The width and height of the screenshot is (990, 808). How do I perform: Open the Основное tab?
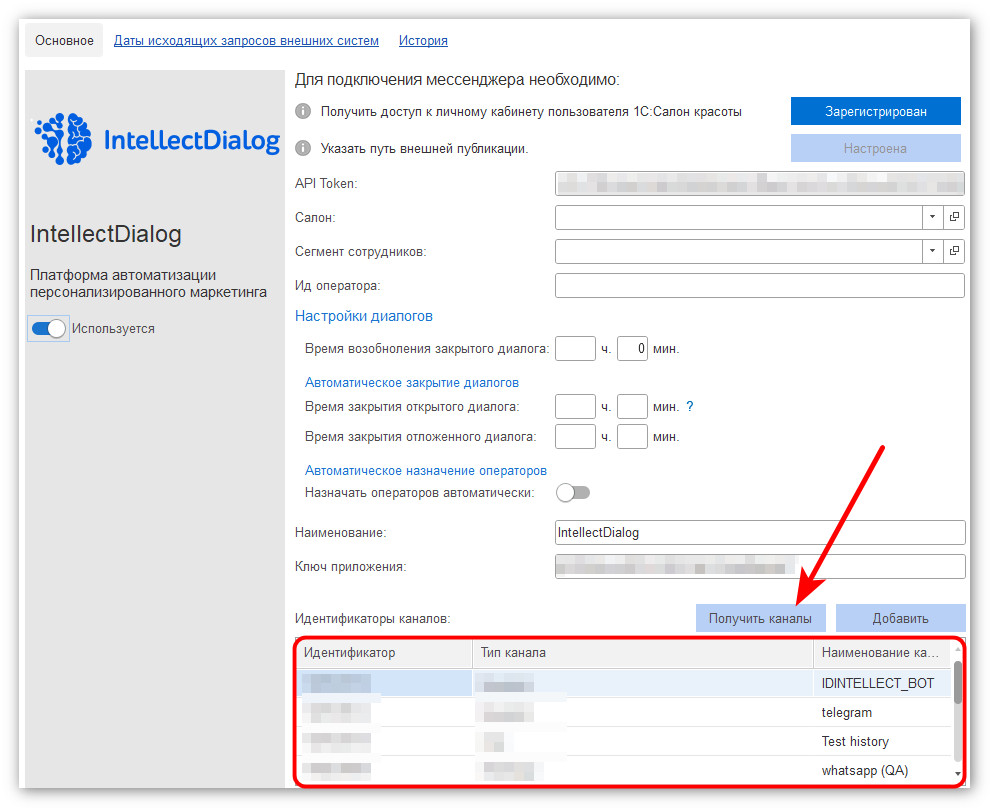64,40
